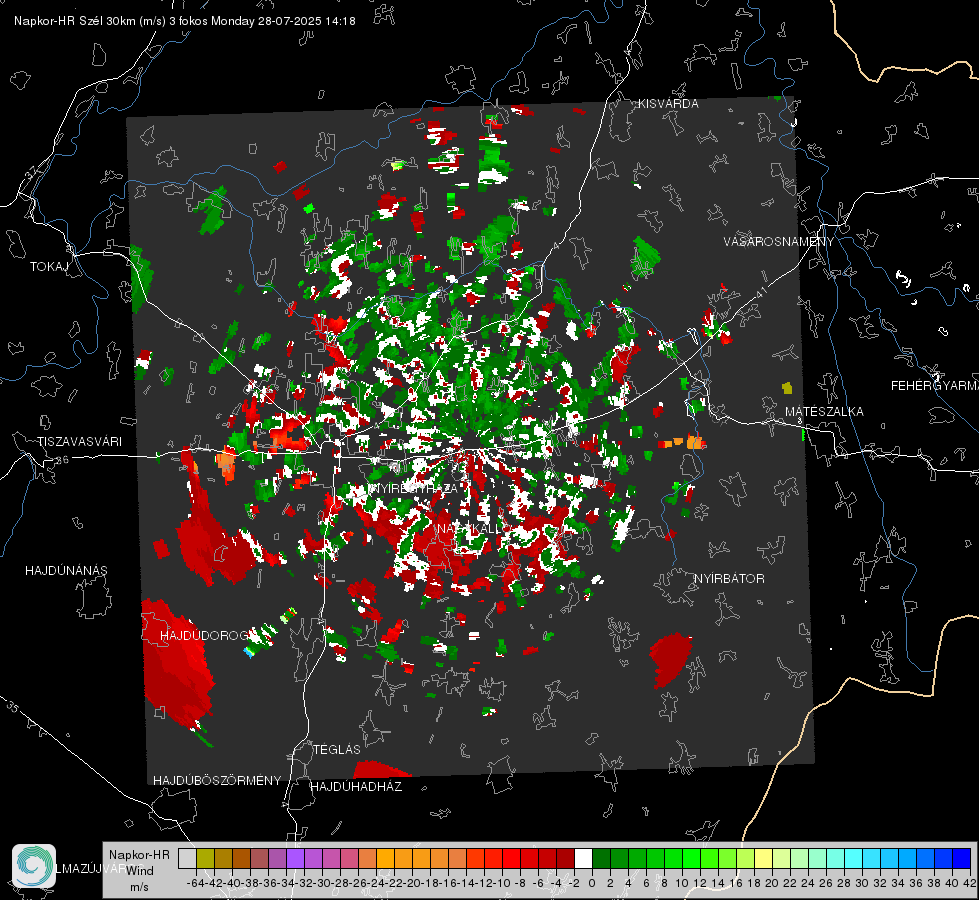The image size is (979, 900).
Task: Select the HAJDÚDOROG city label
Action: (x=204, y=635)
